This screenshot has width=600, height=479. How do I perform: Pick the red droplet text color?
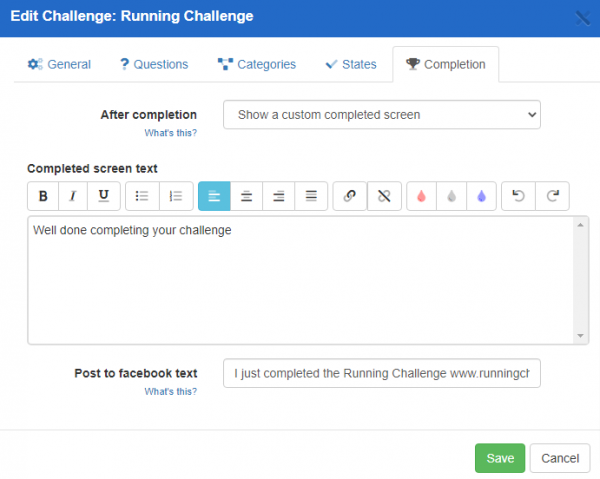pos(422,196)
